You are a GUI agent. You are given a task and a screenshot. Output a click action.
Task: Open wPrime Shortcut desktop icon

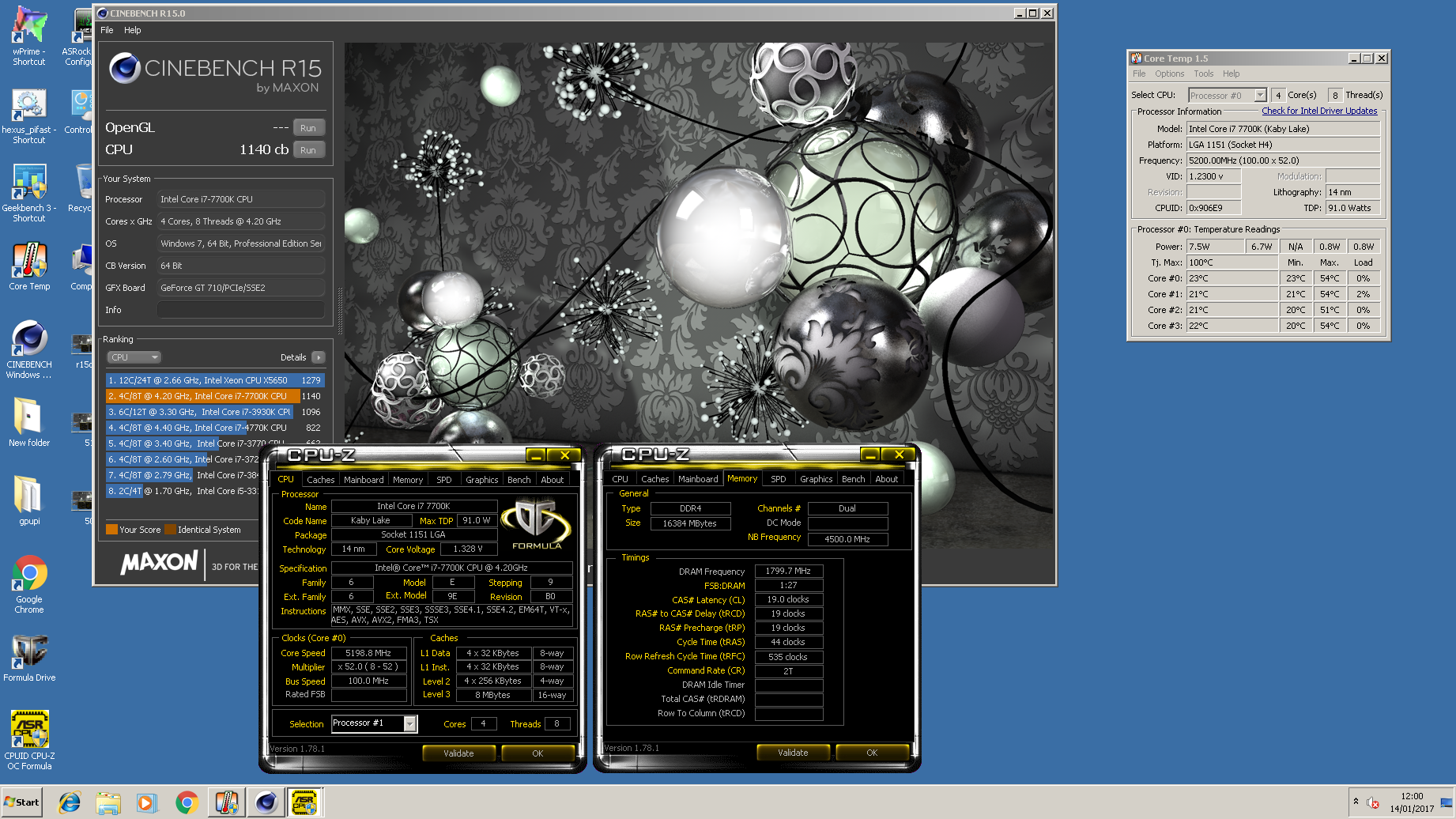point(29,36)
